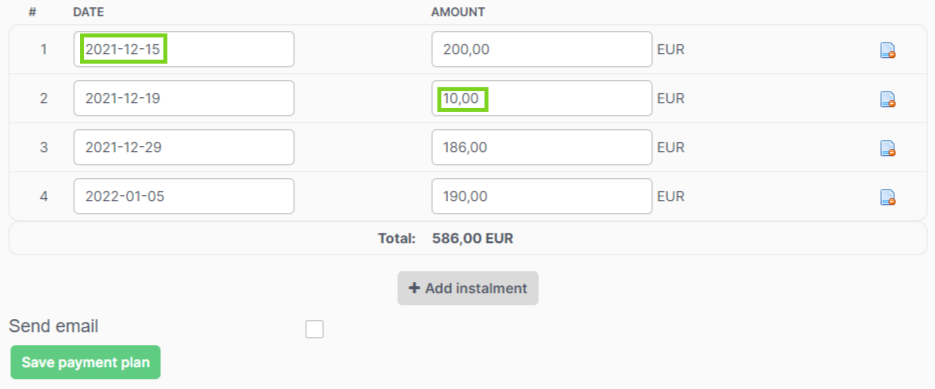Image resolution: width=935 pixels, height=389 pixels.
Task: Remove the 2021-12-19 instalment row
Action: (x=888, y=100)
